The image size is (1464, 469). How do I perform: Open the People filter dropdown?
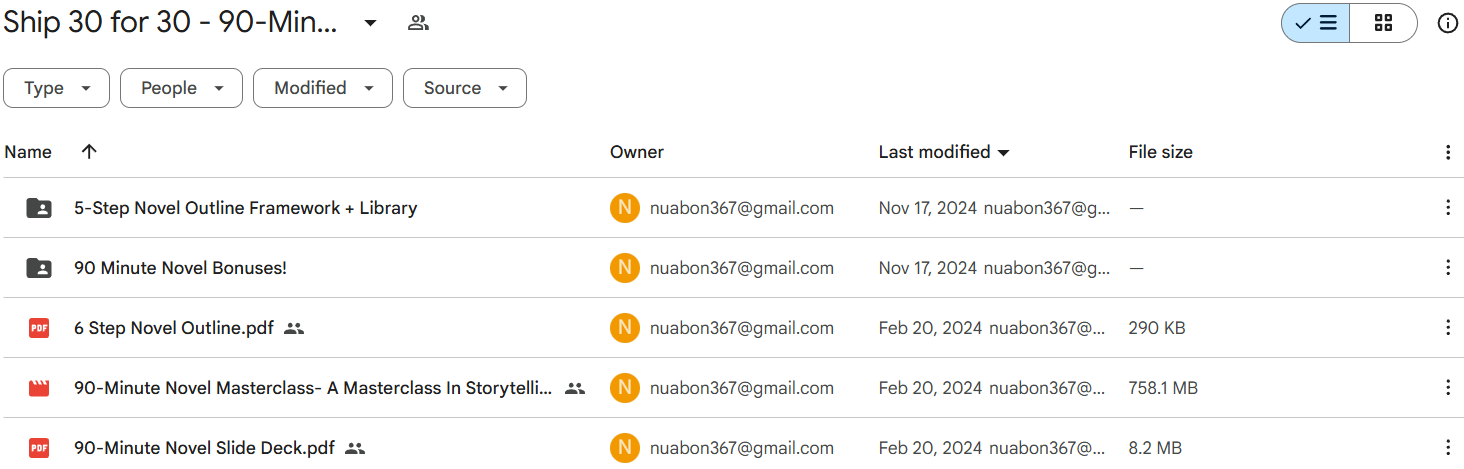pyautogui.click(x=181, y=88)
